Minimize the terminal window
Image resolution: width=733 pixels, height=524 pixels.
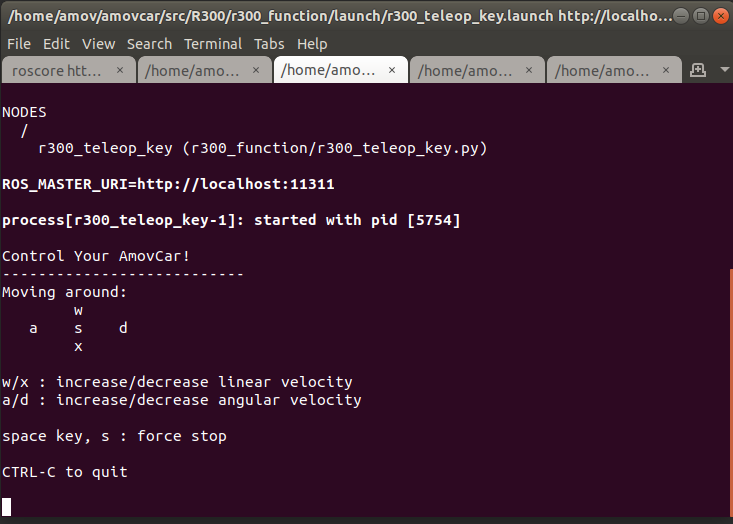click(x=681, y=16)
